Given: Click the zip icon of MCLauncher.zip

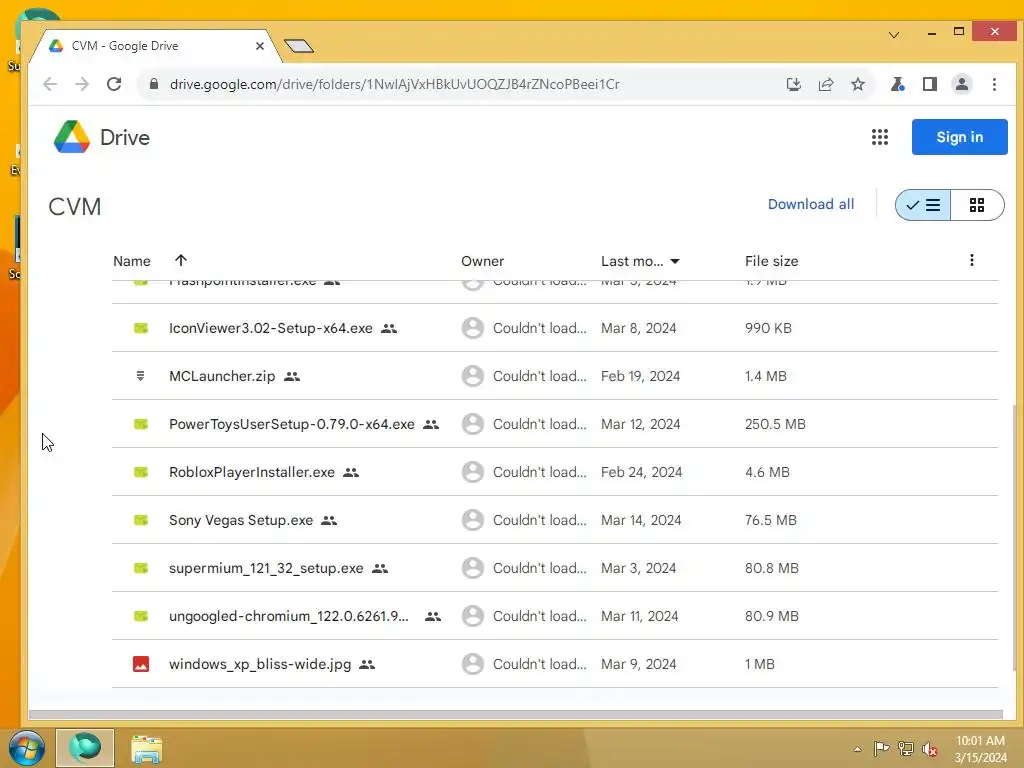Looking at the screenshot, I should point(140,376).
